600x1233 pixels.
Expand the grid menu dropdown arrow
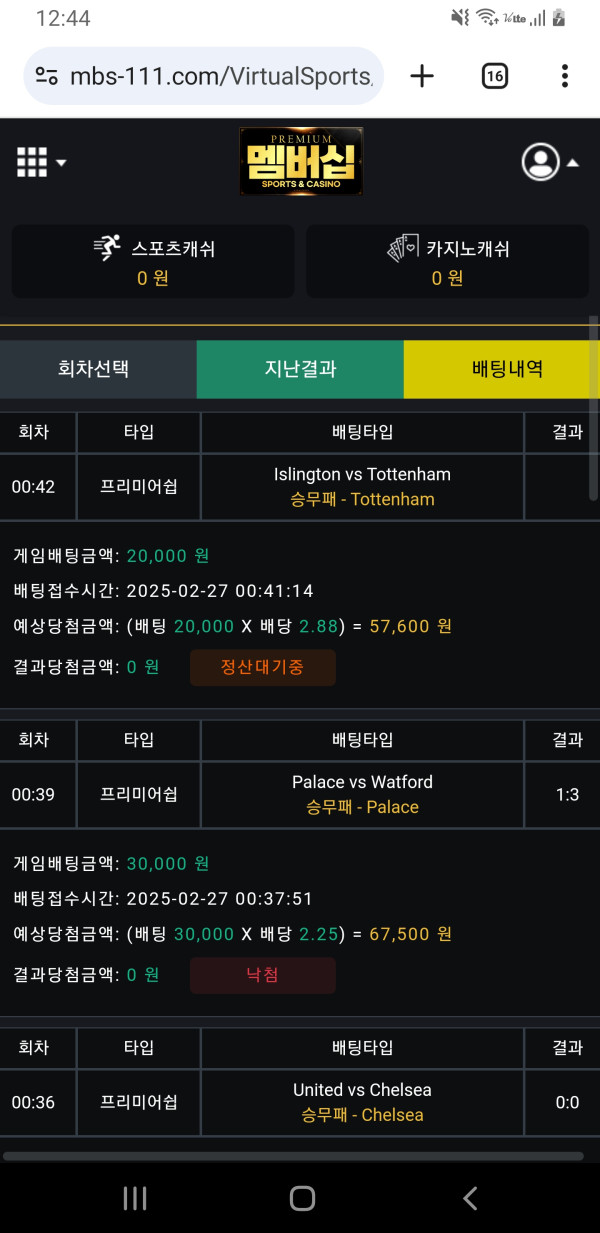pos(59,161)
